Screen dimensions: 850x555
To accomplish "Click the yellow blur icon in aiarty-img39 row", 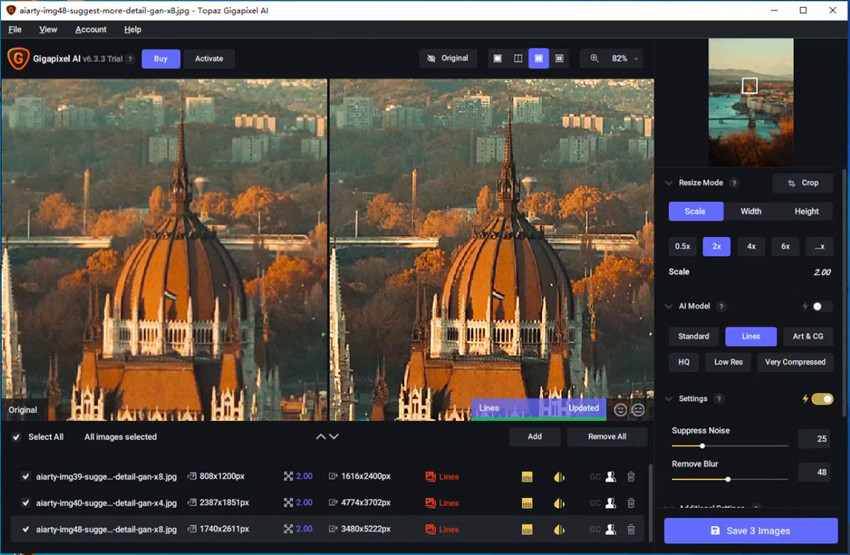I will [x=559, y=477].
